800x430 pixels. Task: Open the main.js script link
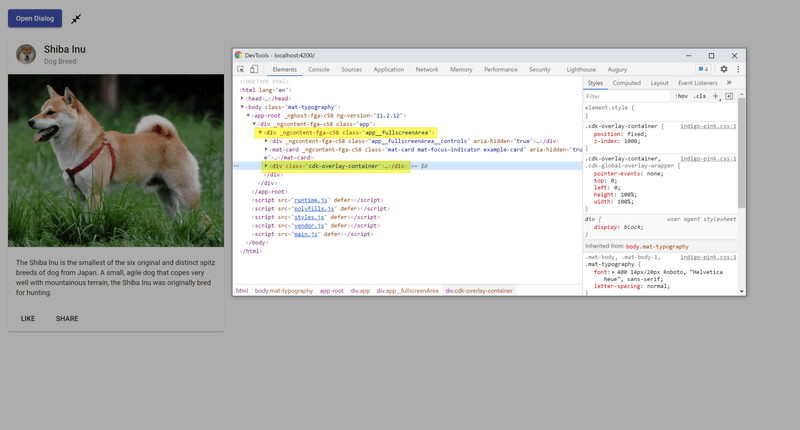point(306,234)
